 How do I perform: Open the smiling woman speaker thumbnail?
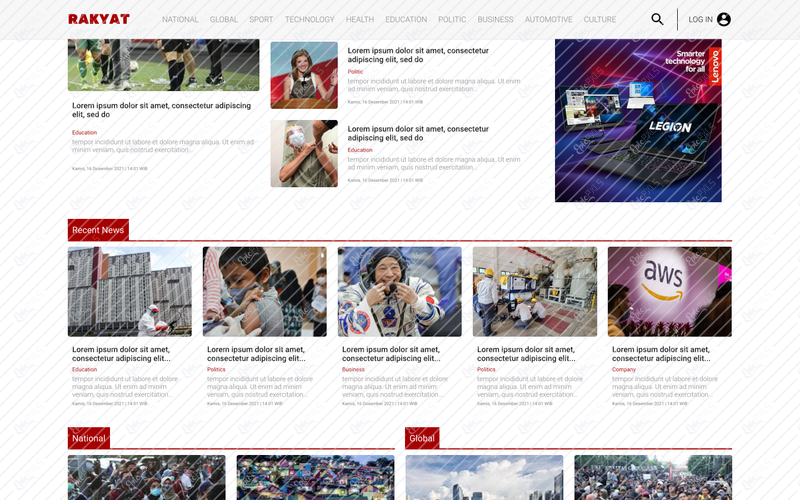point(304,75)
